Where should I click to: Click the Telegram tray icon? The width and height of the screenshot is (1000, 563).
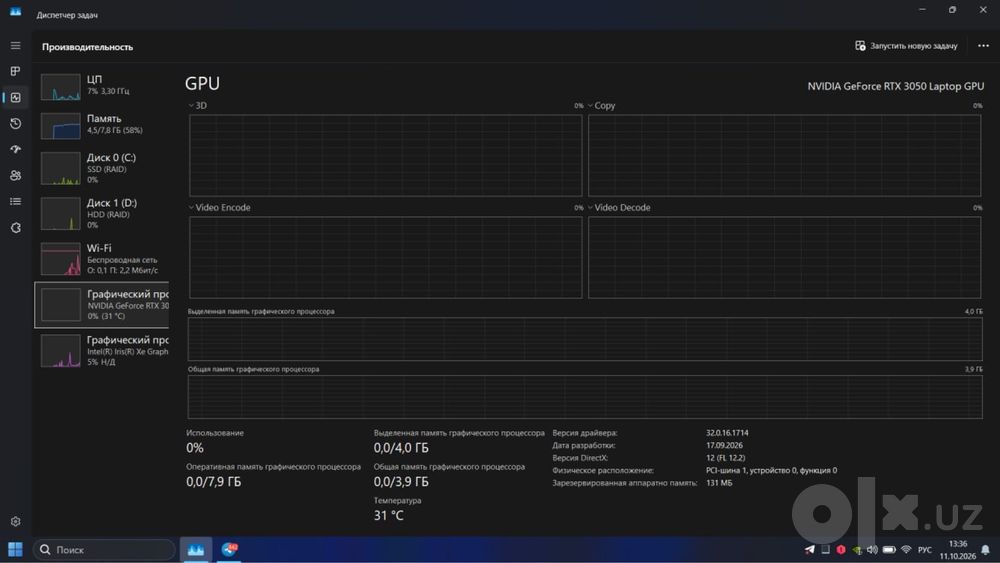[x=809, y=549]
